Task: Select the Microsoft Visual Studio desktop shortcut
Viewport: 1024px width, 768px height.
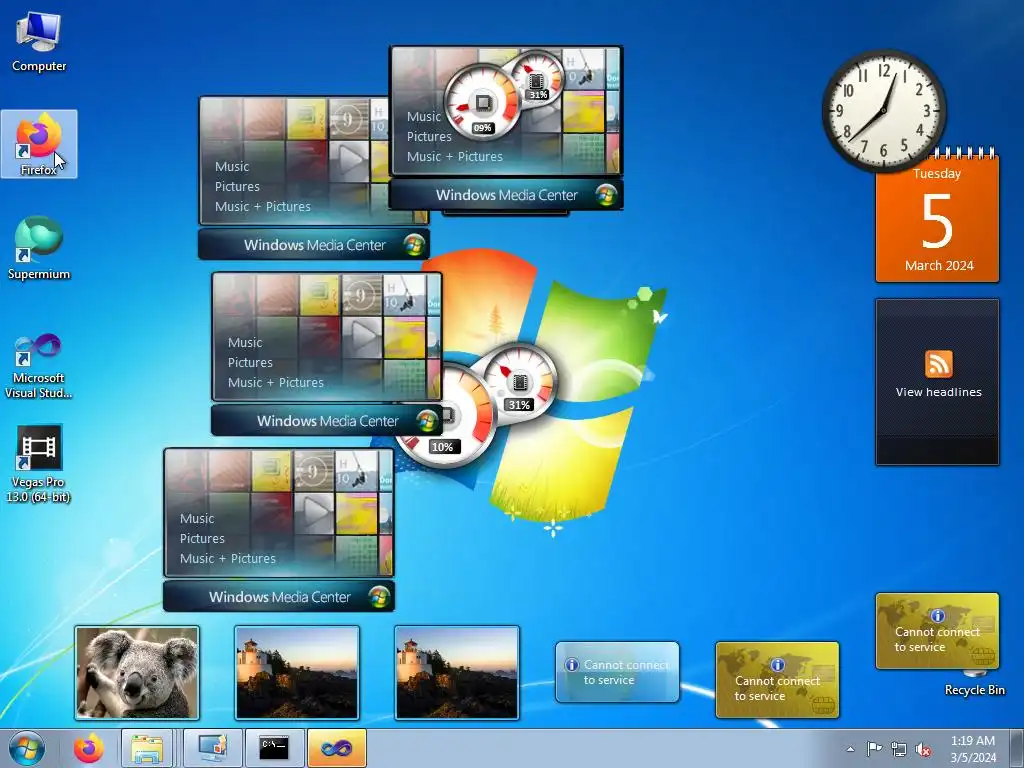Action: tap(39, 366)
